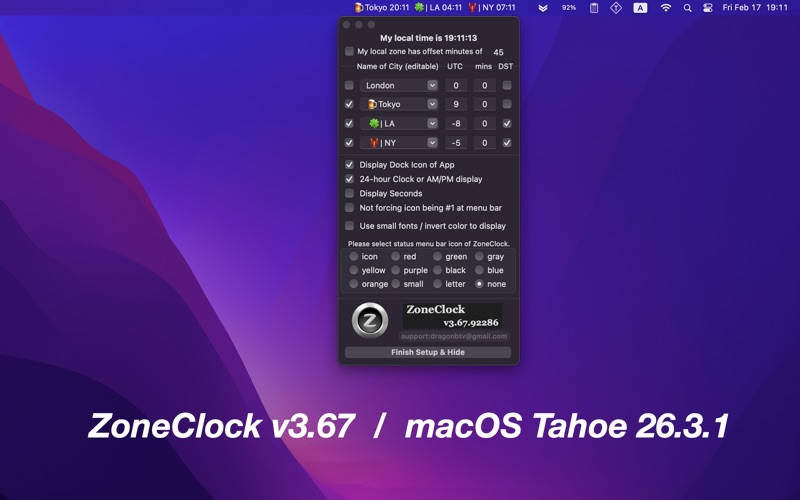
Task: Click the input source A icon
Action: click(x=640, y=8)
